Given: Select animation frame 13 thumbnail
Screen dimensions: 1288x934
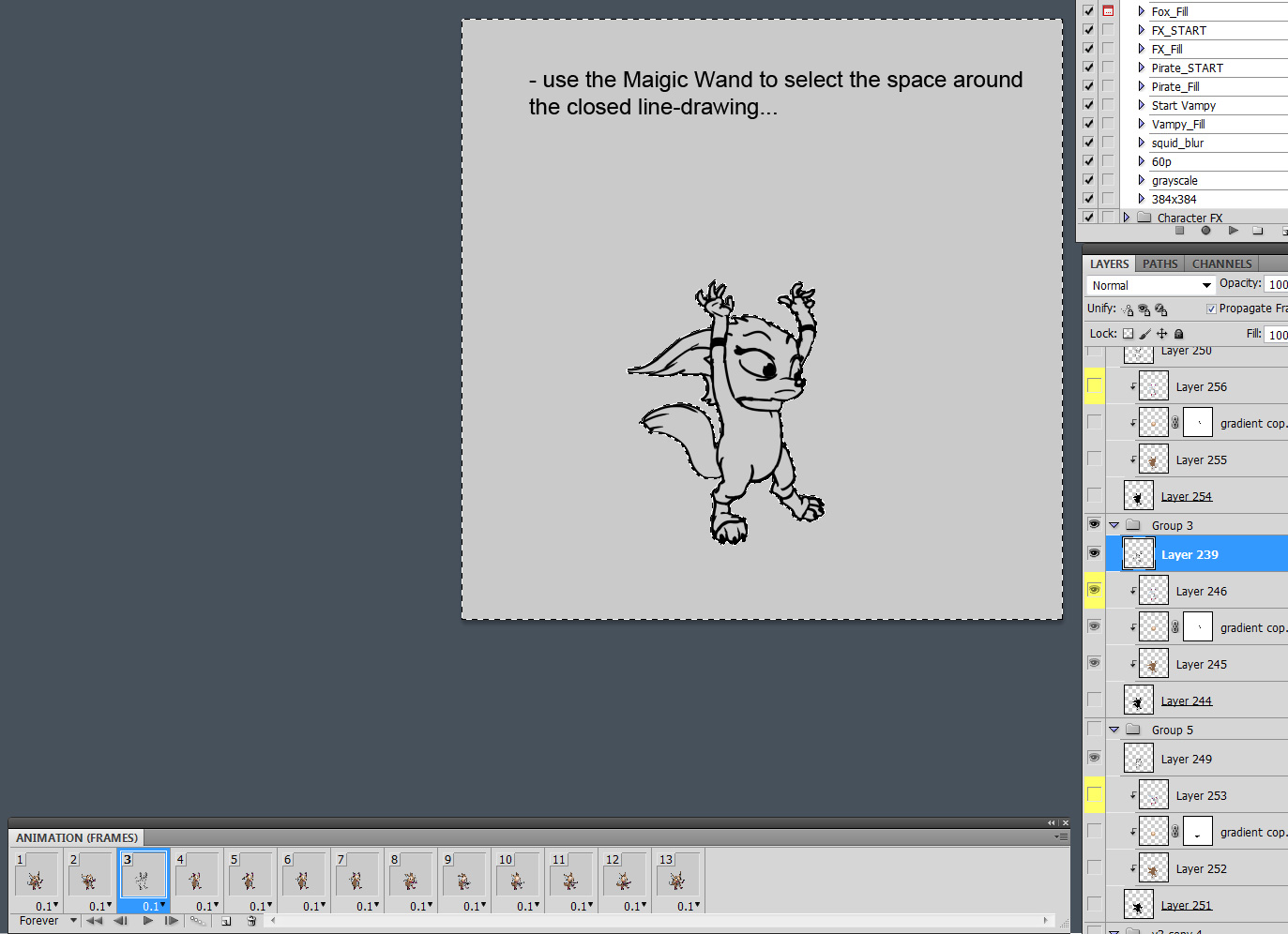Looking at the screenshot, I should [678, 875].
